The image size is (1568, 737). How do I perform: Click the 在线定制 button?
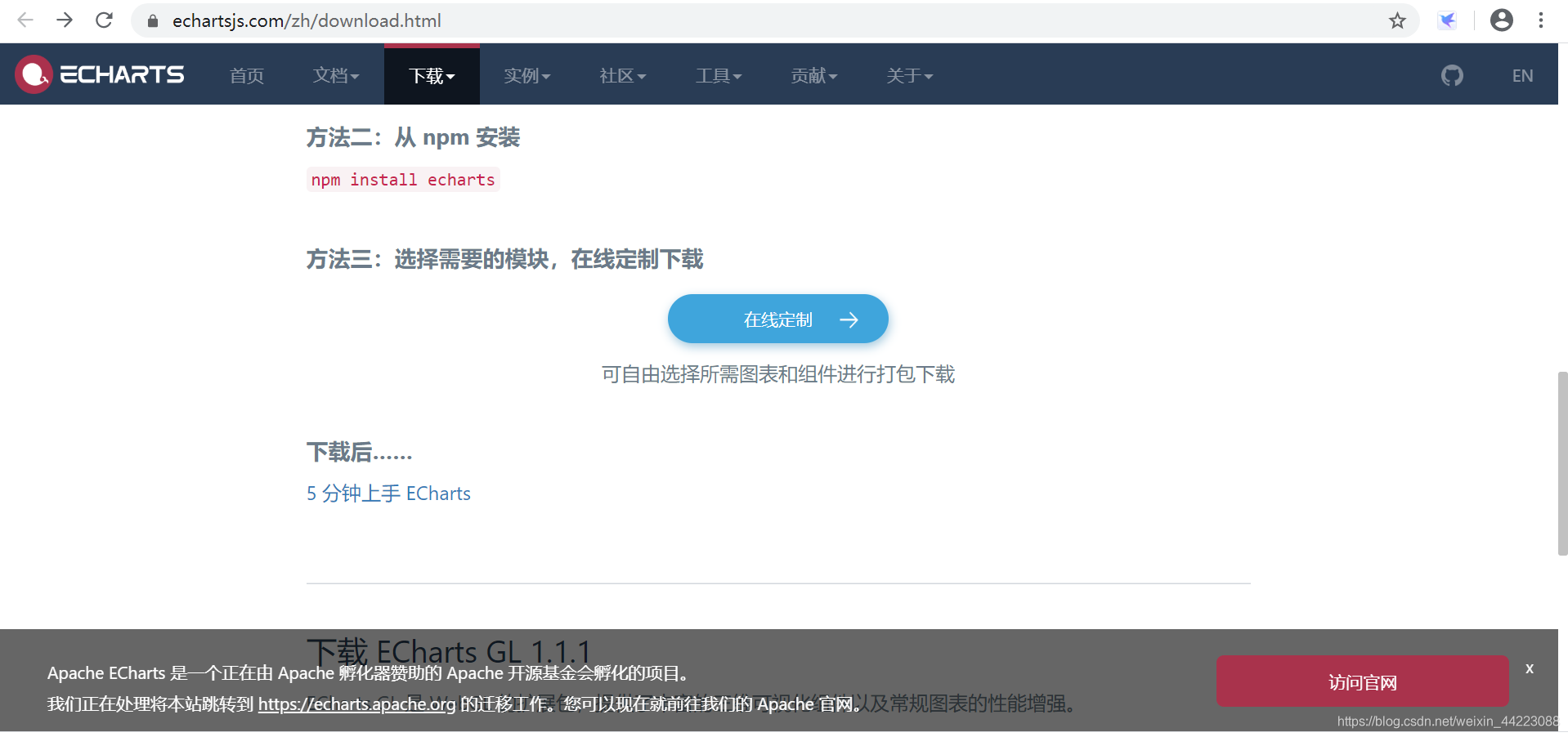777,319
